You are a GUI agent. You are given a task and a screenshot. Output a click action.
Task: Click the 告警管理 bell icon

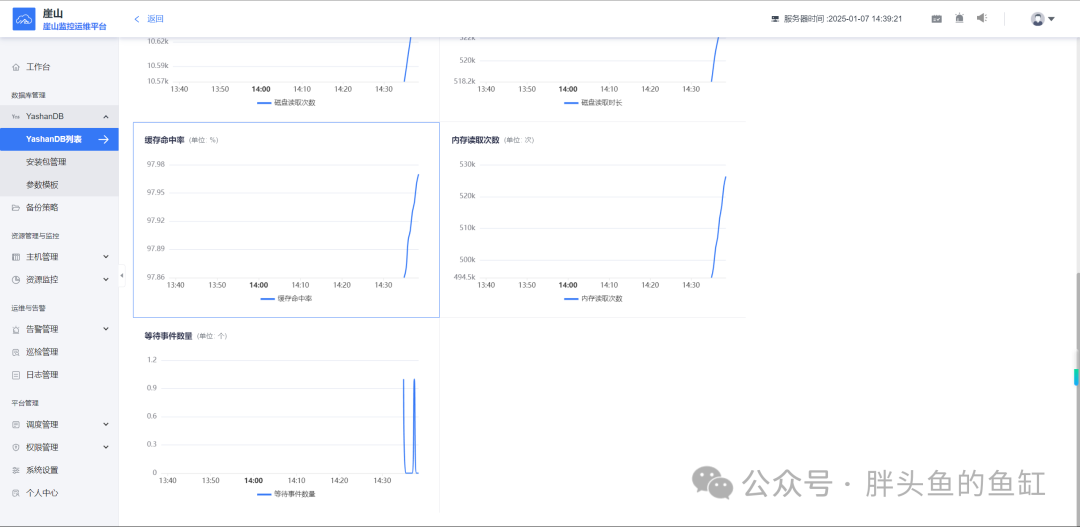point(16,329)
